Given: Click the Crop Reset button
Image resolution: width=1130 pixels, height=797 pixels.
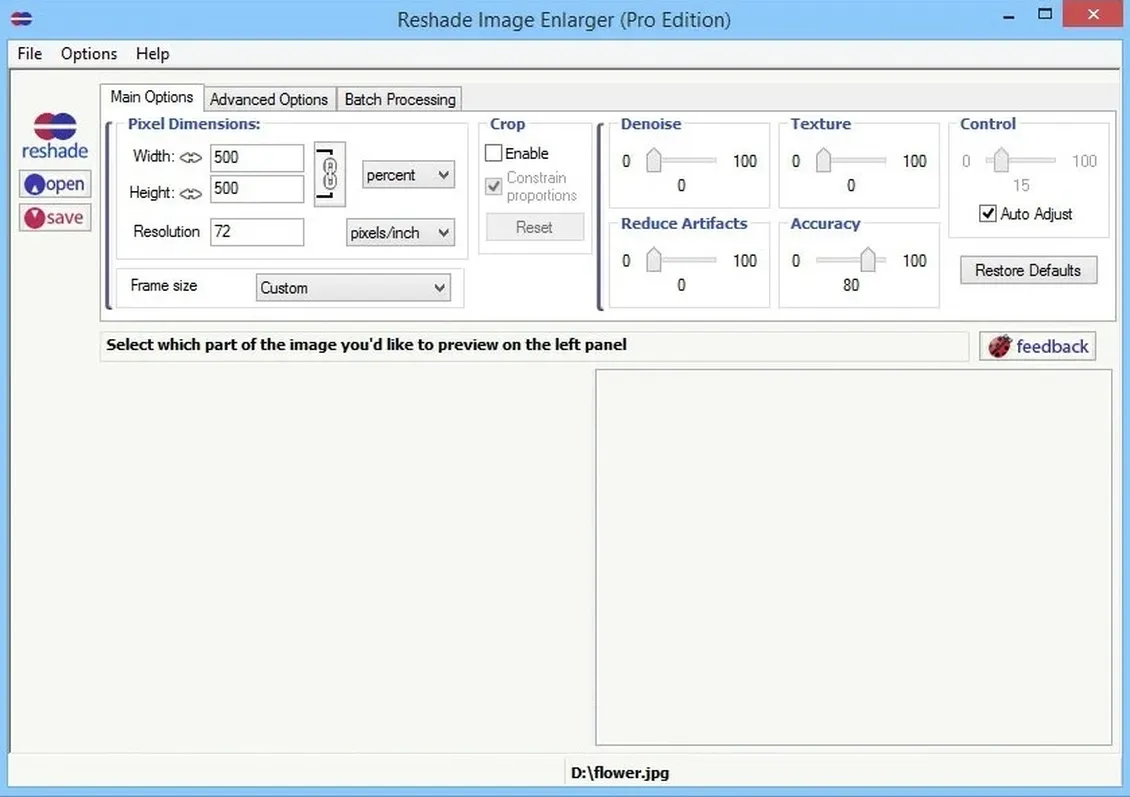Looking at the screenshot, I should [x=534, y=227].
